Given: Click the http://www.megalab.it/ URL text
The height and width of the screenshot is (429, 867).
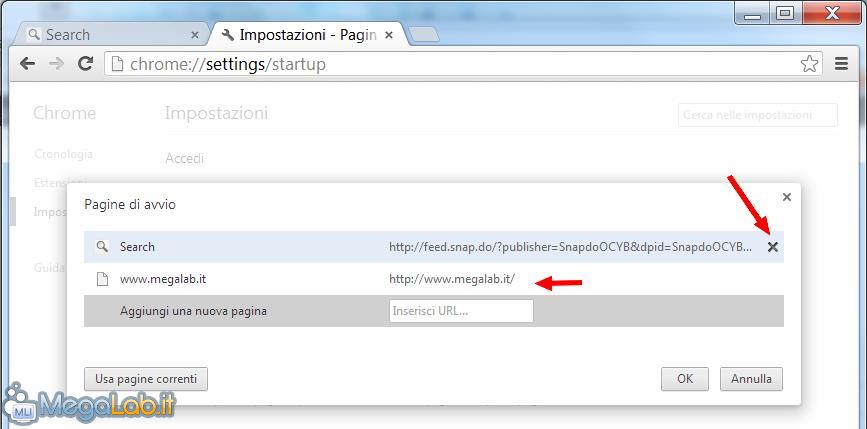Looking at the screenshot, I should (x=452, y=279).
